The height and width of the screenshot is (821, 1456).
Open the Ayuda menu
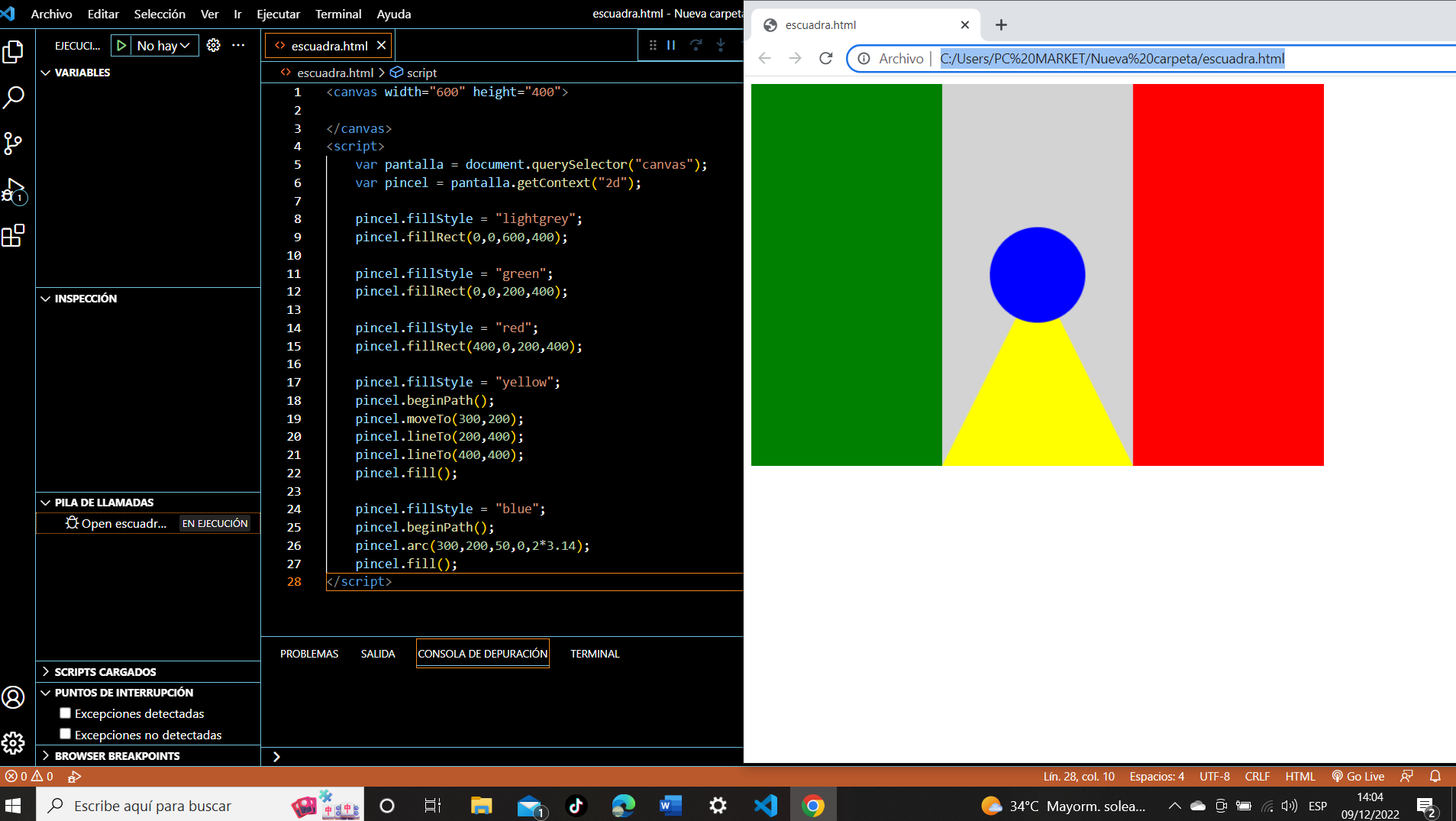tap(394, 14)
